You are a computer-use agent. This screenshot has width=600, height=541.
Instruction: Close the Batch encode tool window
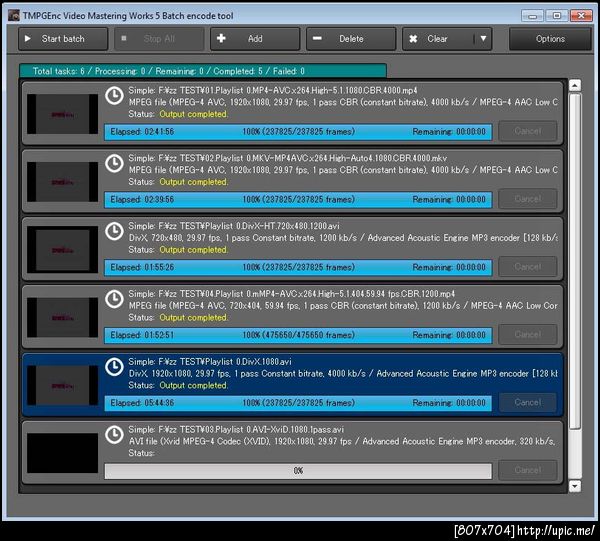click(581, 16)
